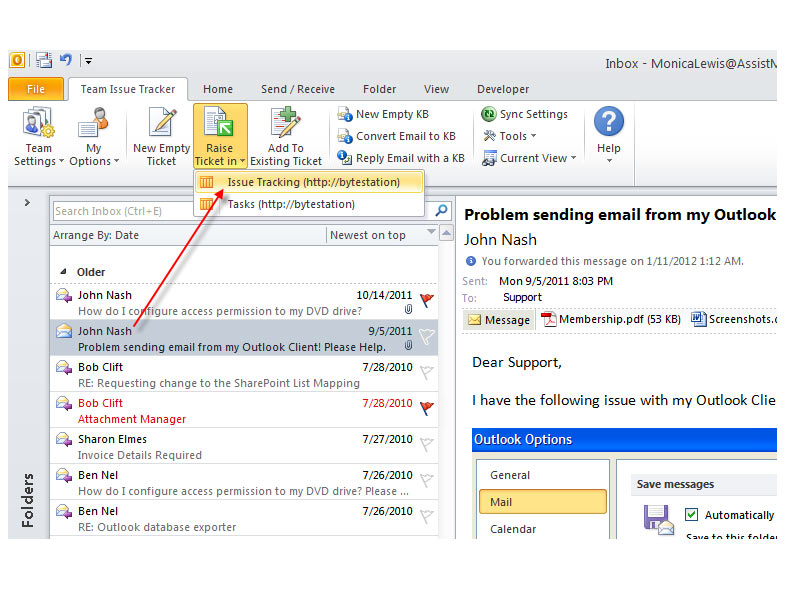Click Reply Email with a KB
Screen dimensions: 785x589
(409, 158)
